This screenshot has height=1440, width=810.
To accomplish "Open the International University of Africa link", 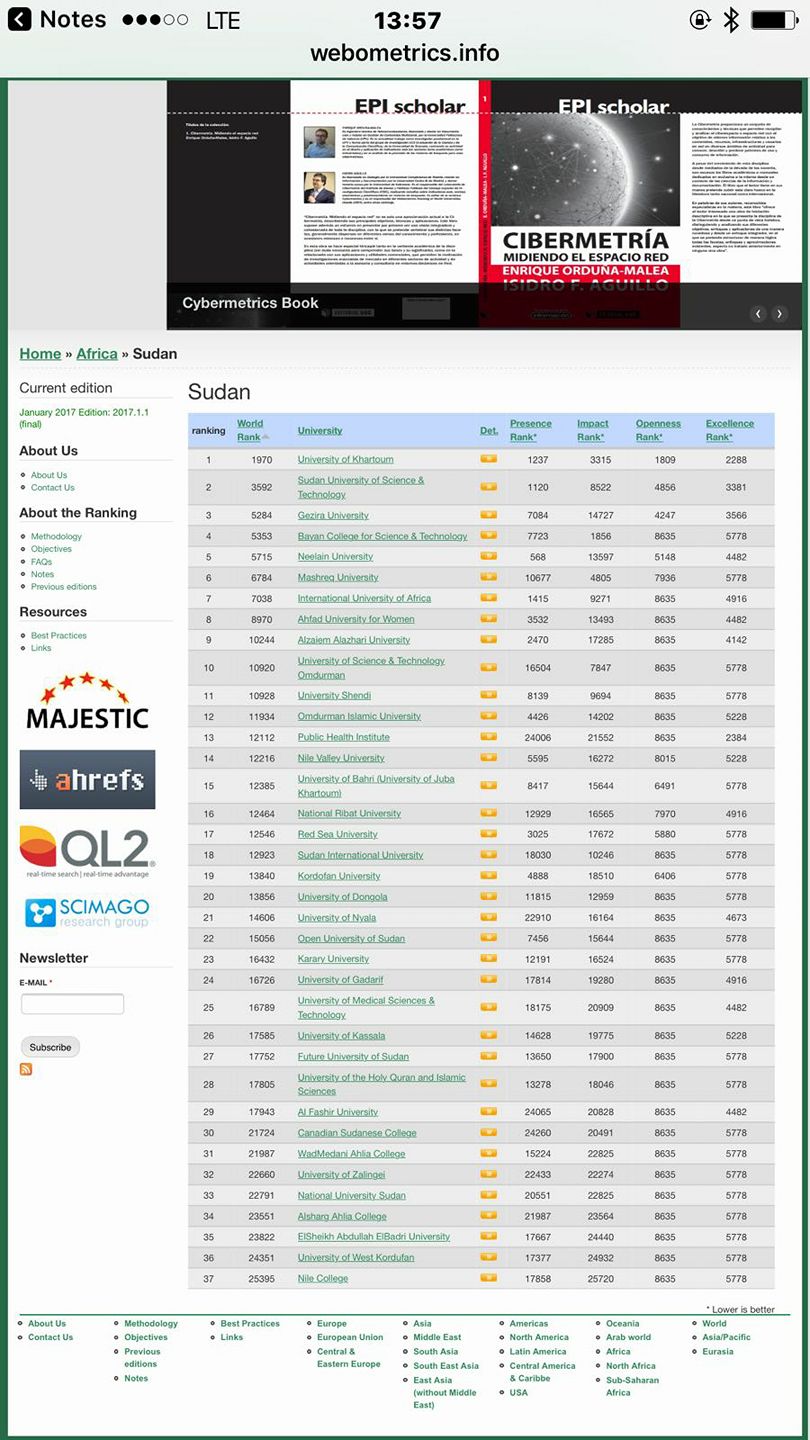I will [x=364, y=598].
